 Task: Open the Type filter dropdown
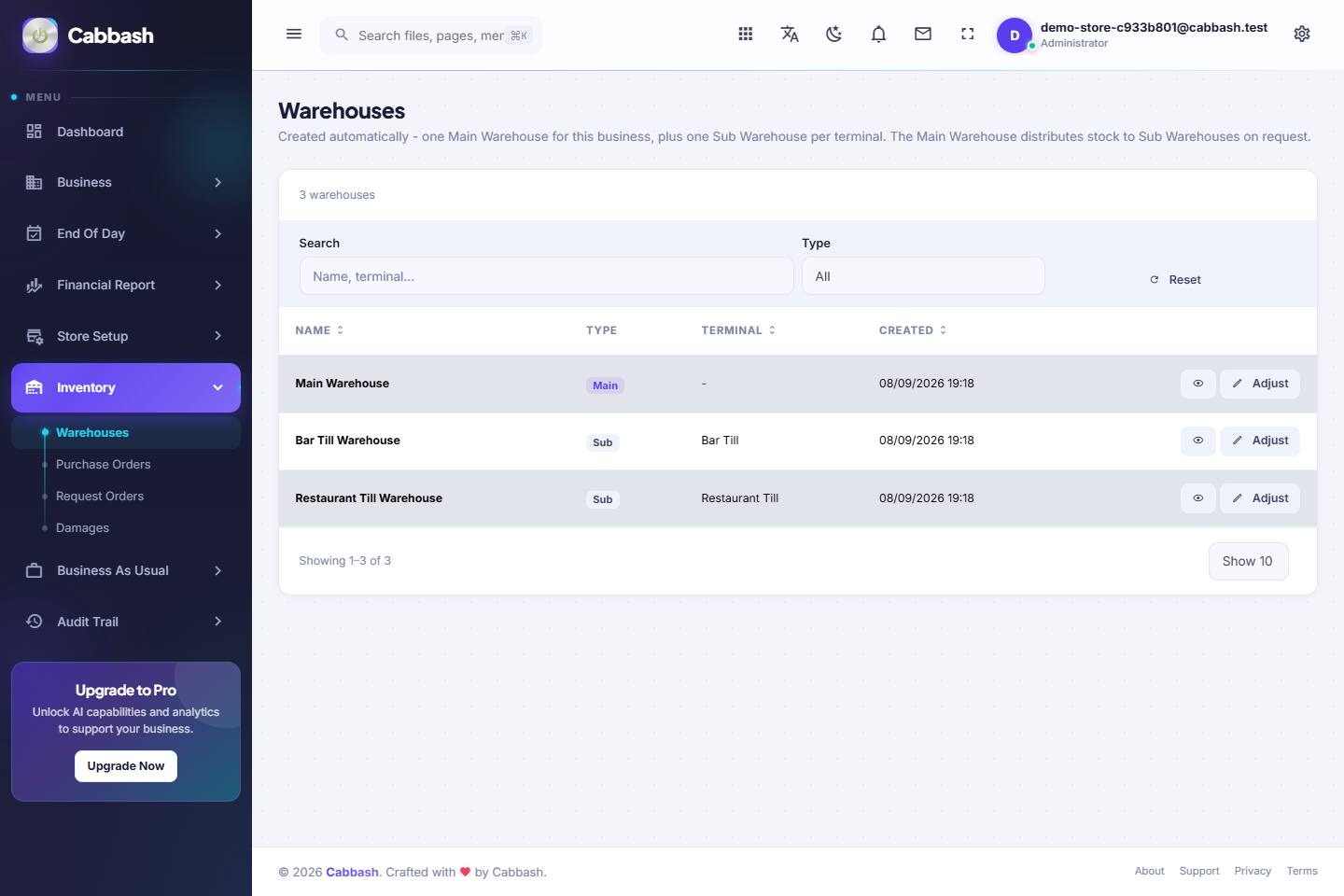click(x=923, y=276)
